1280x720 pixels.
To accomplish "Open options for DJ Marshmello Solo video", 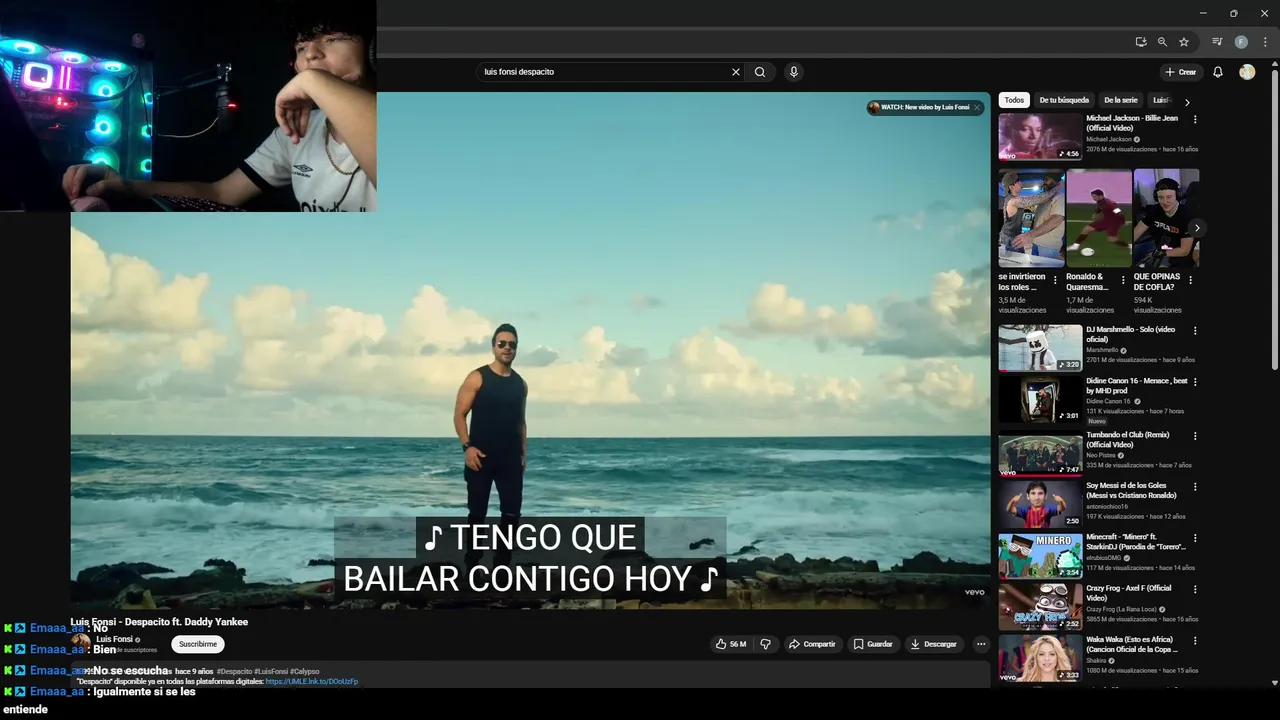I will tap(1195, 330).
